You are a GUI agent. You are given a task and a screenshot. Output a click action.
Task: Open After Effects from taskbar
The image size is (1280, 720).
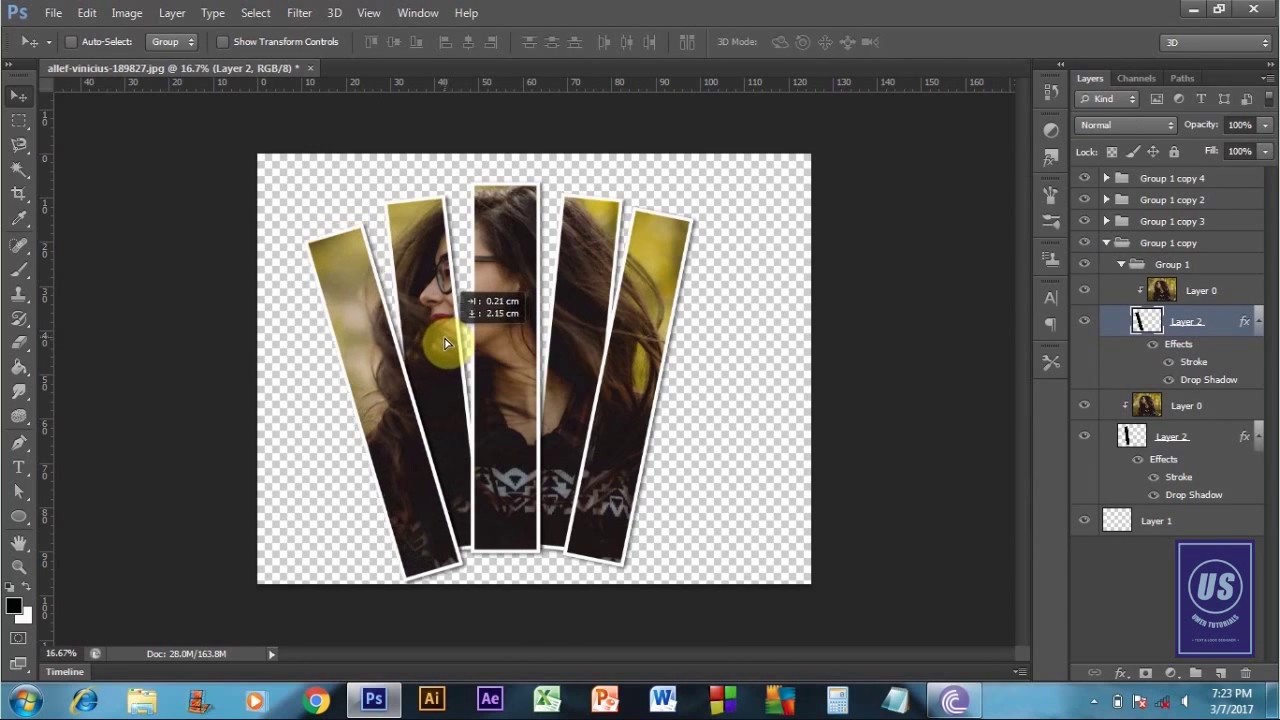coord(490,700)
